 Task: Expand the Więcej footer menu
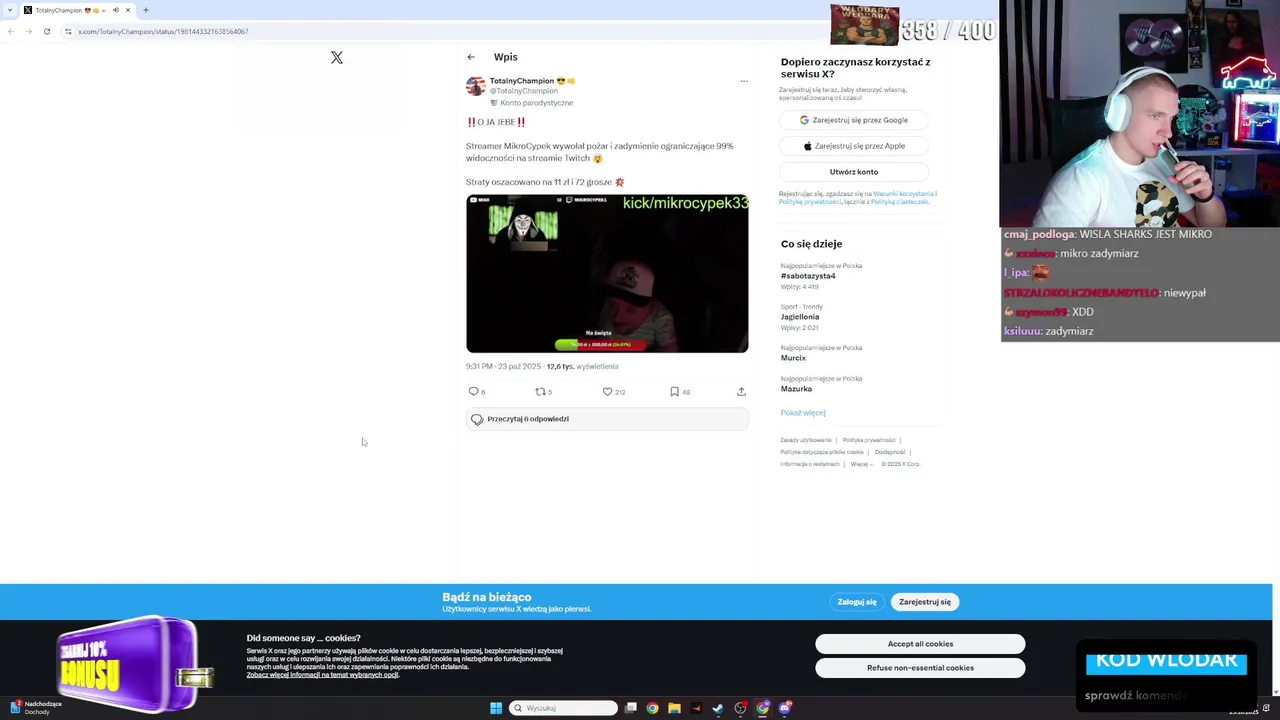pos(862,464)
